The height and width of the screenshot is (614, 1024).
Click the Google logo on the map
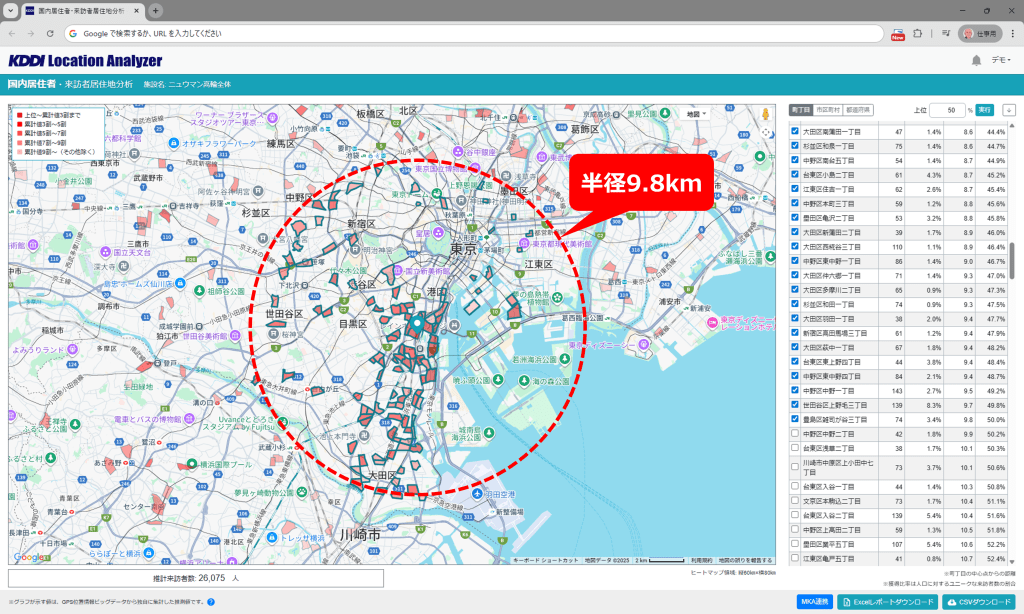tap(29, 557)
